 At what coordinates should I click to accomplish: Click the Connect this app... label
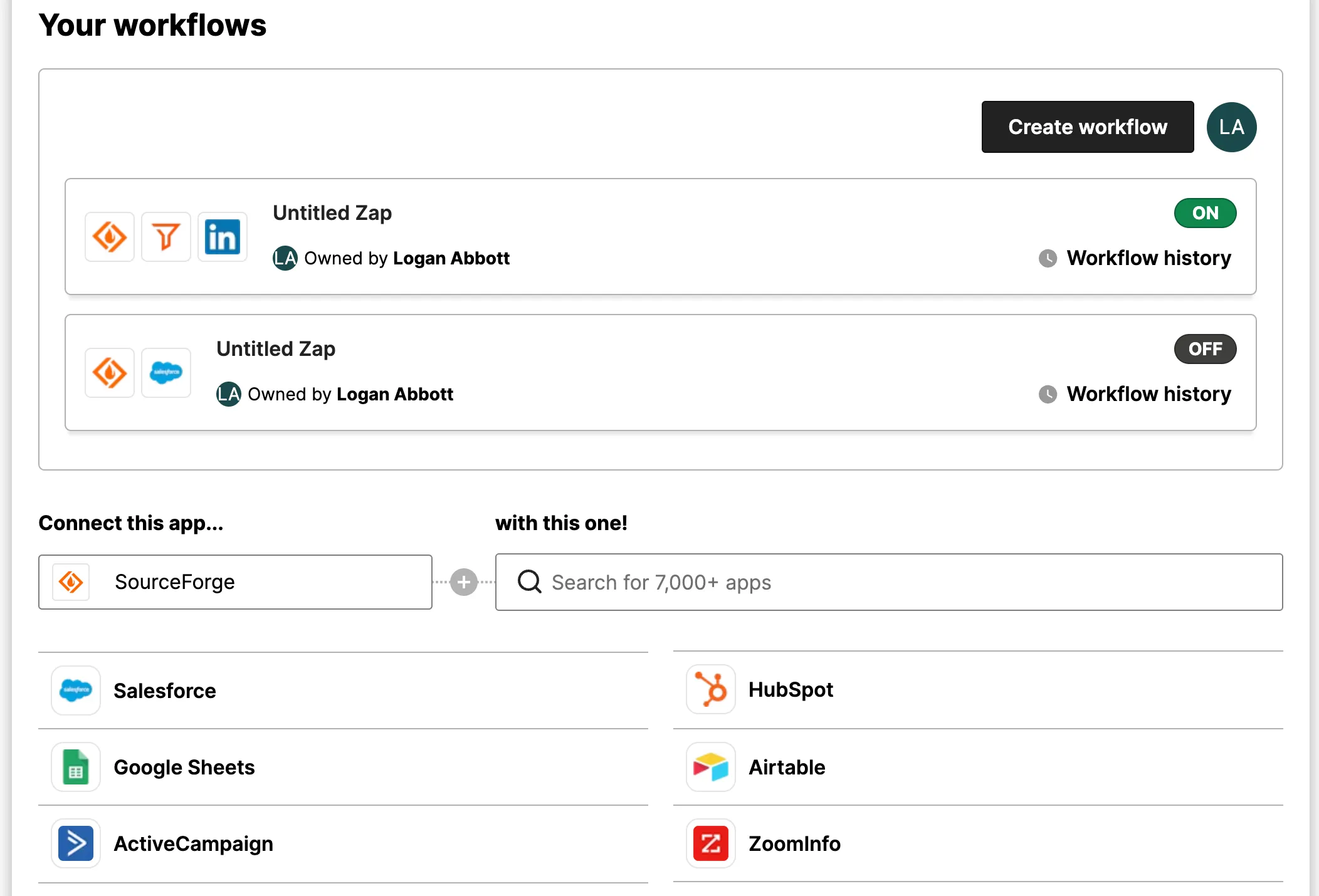click(131, 523)
